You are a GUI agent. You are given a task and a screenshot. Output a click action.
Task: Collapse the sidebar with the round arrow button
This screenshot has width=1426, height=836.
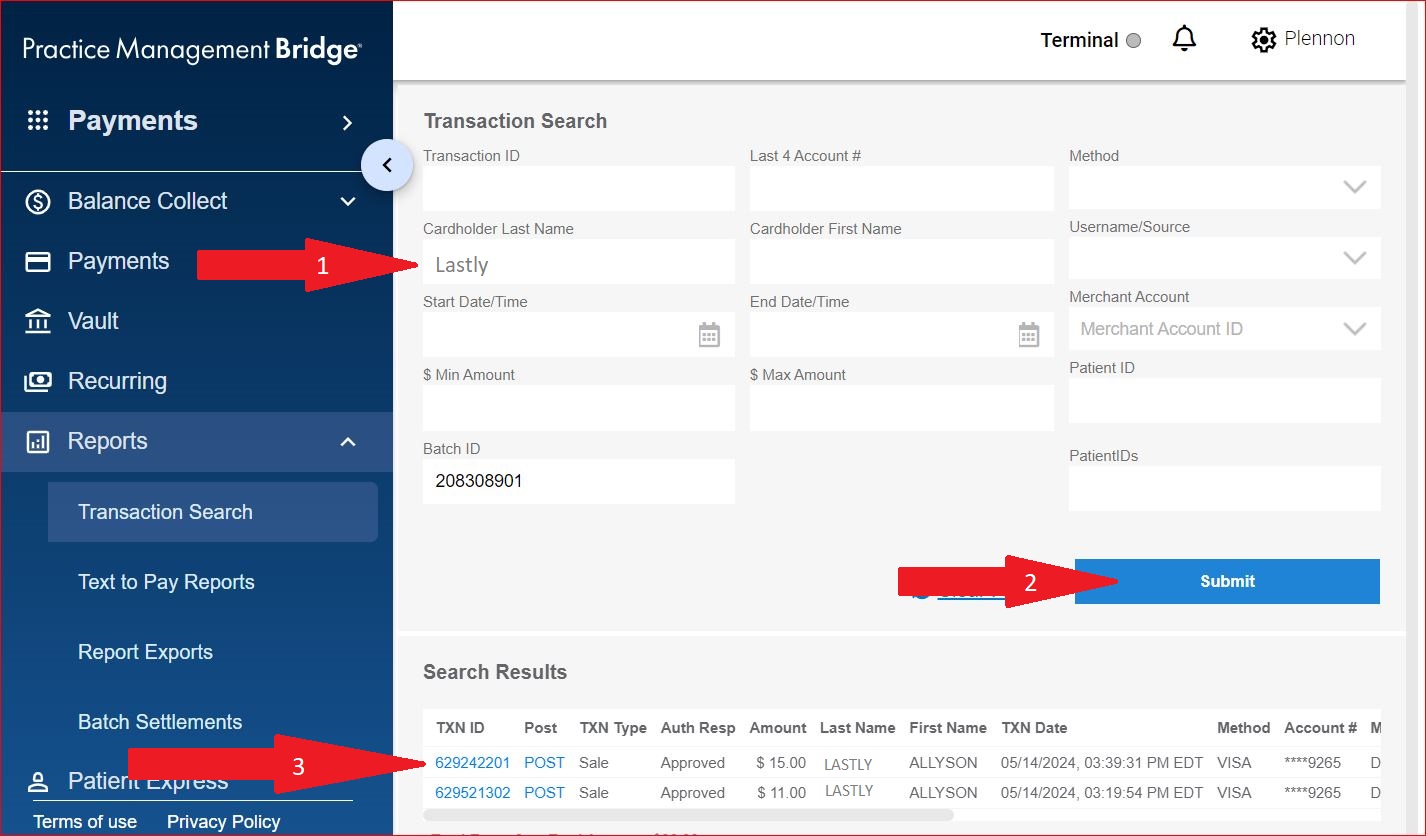[x=387, y=165]
